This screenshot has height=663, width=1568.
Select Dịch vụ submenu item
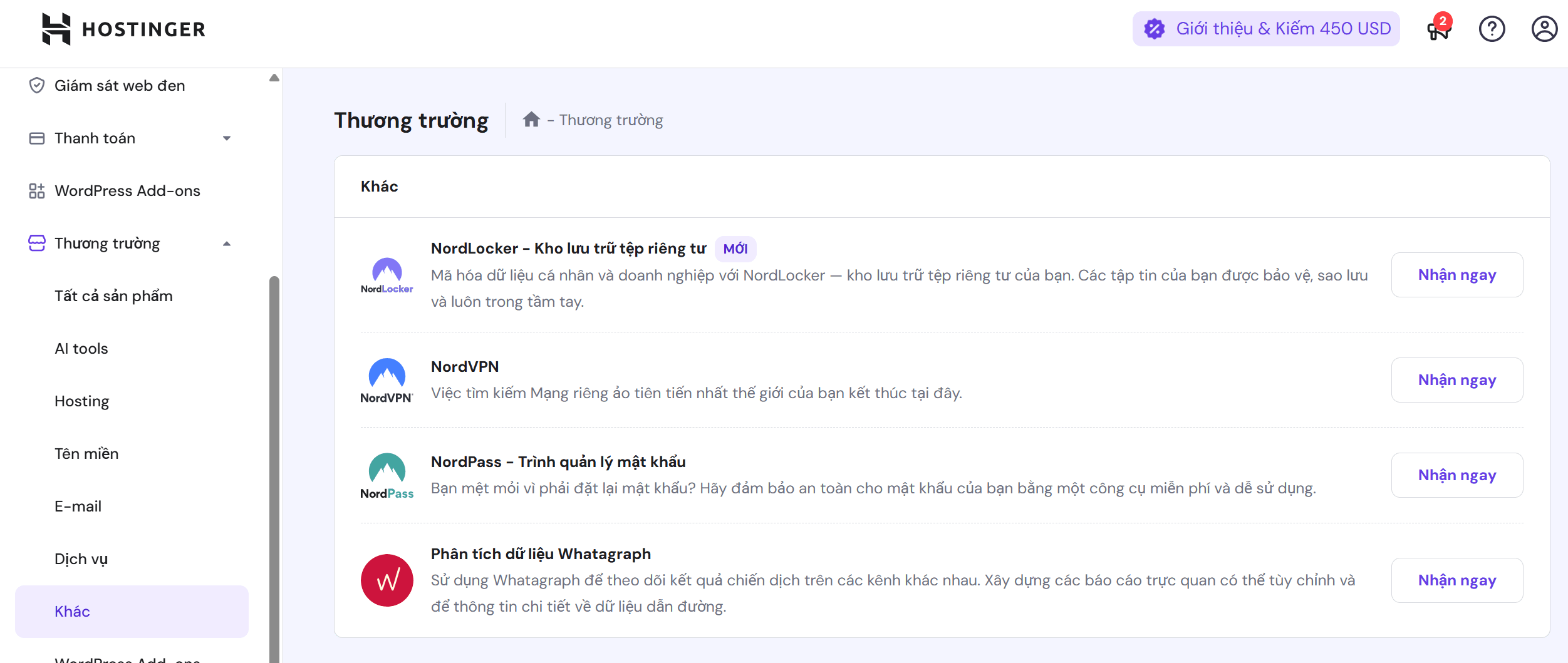(x=81, y=558)
